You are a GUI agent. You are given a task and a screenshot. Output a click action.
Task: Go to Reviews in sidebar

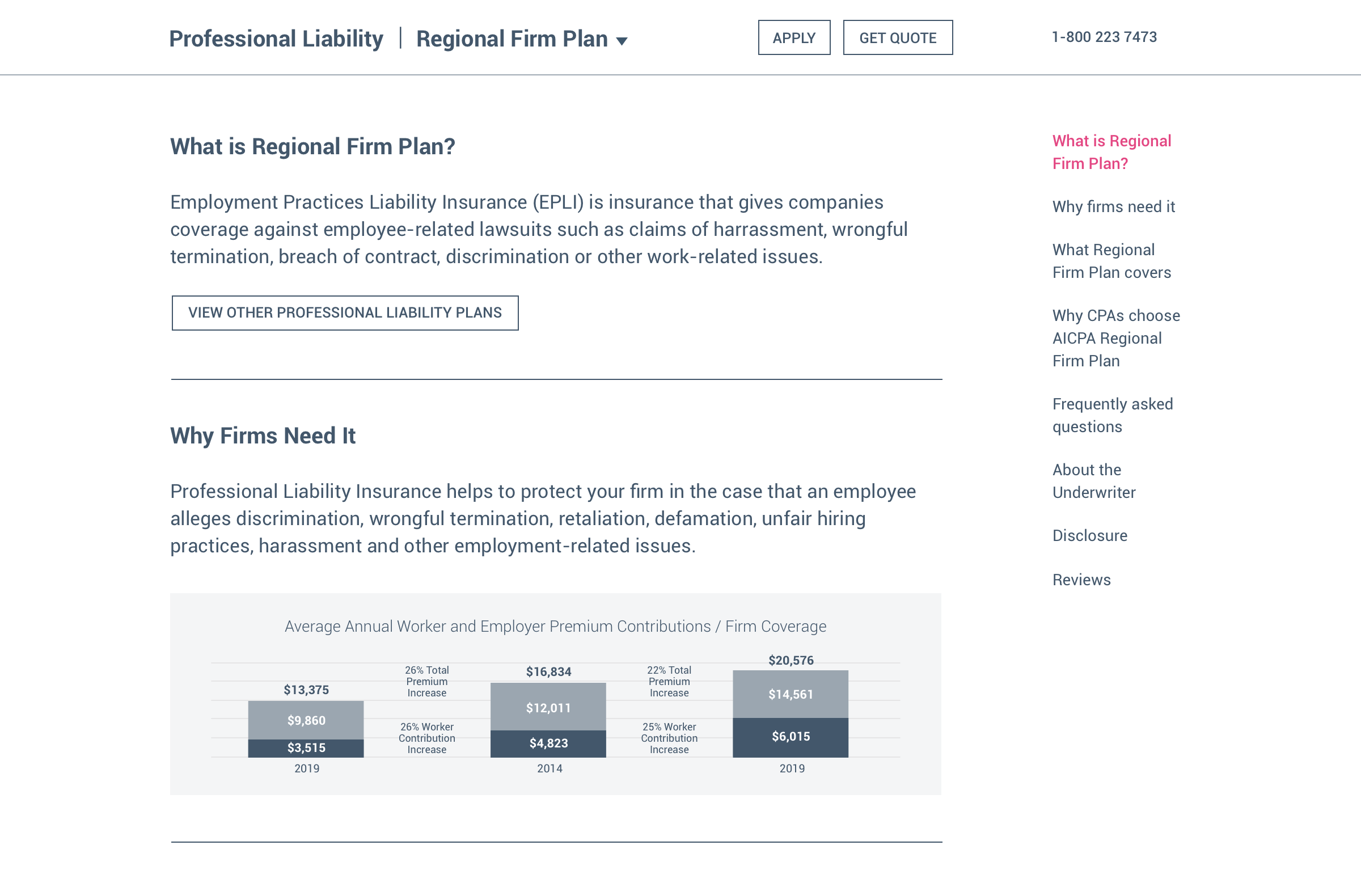tap(1081, 580)
